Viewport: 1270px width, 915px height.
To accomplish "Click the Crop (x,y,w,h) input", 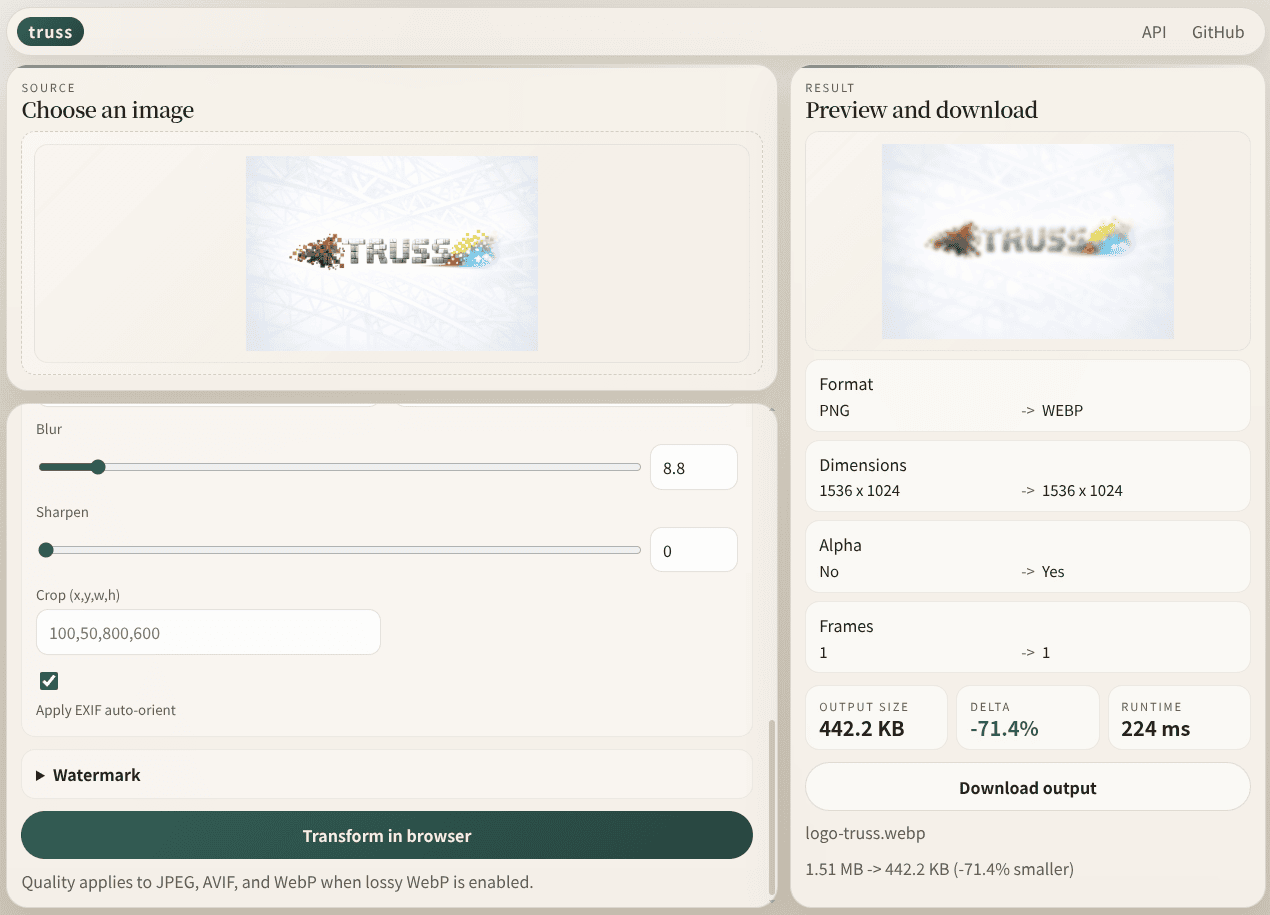I will [x=208, y=632].
